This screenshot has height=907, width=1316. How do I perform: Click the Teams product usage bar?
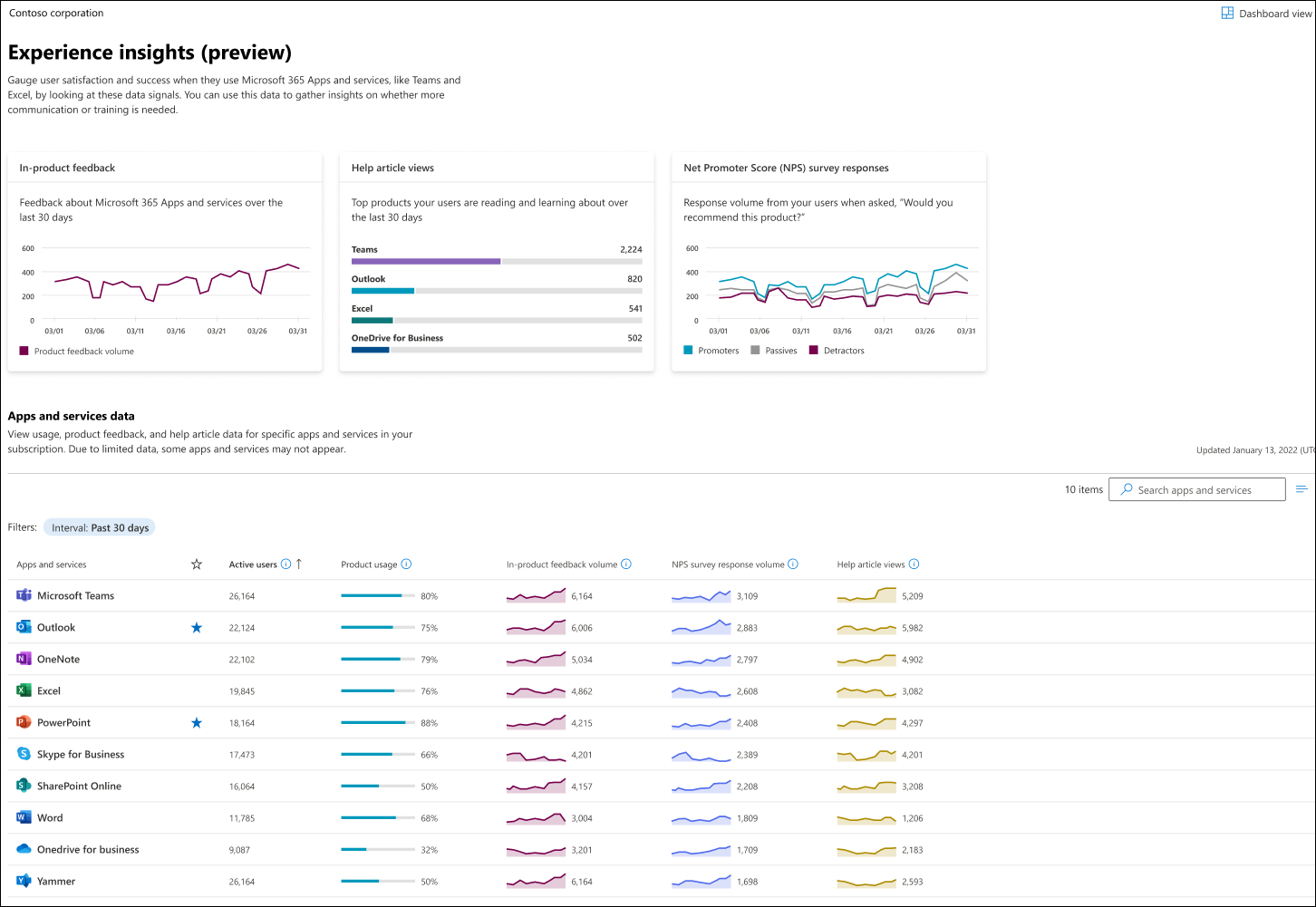(377, 595)
